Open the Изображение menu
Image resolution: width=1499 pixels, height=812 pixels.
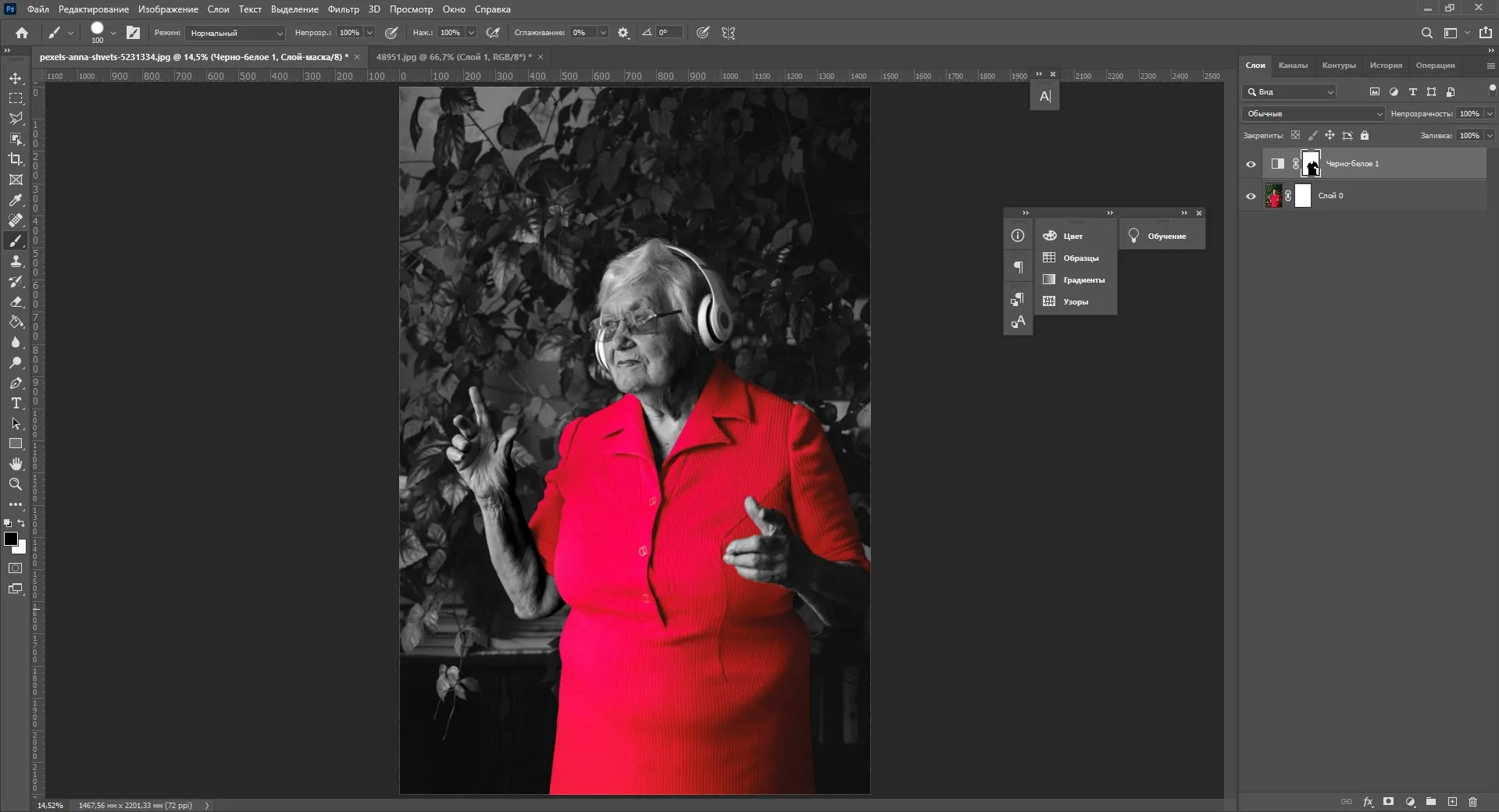[x=168, y=9]
